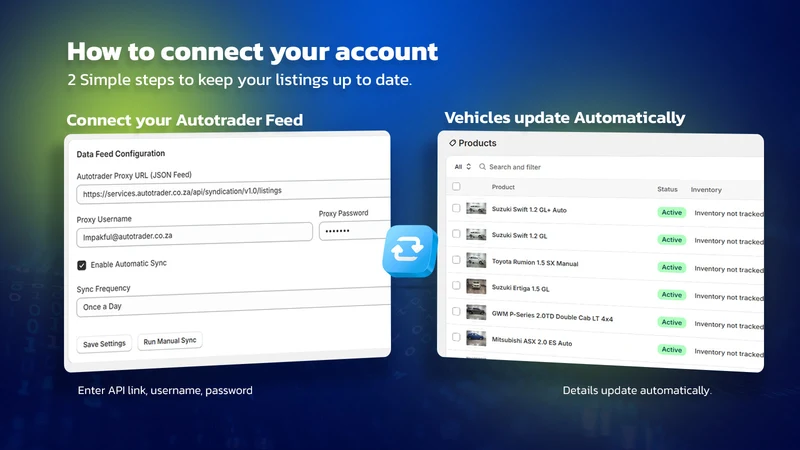Screen dimensions: 800x450
Task: Click the Inventory column header
Action: 706,190
